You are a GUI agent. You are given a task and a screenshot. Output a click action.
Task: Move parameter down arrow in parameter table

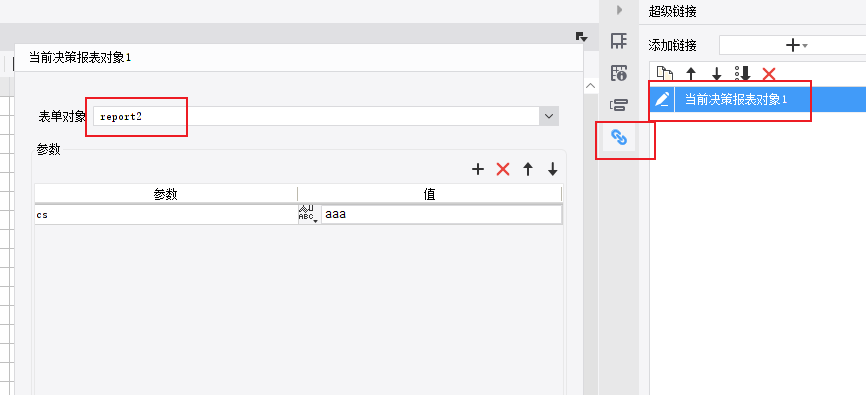552,170
